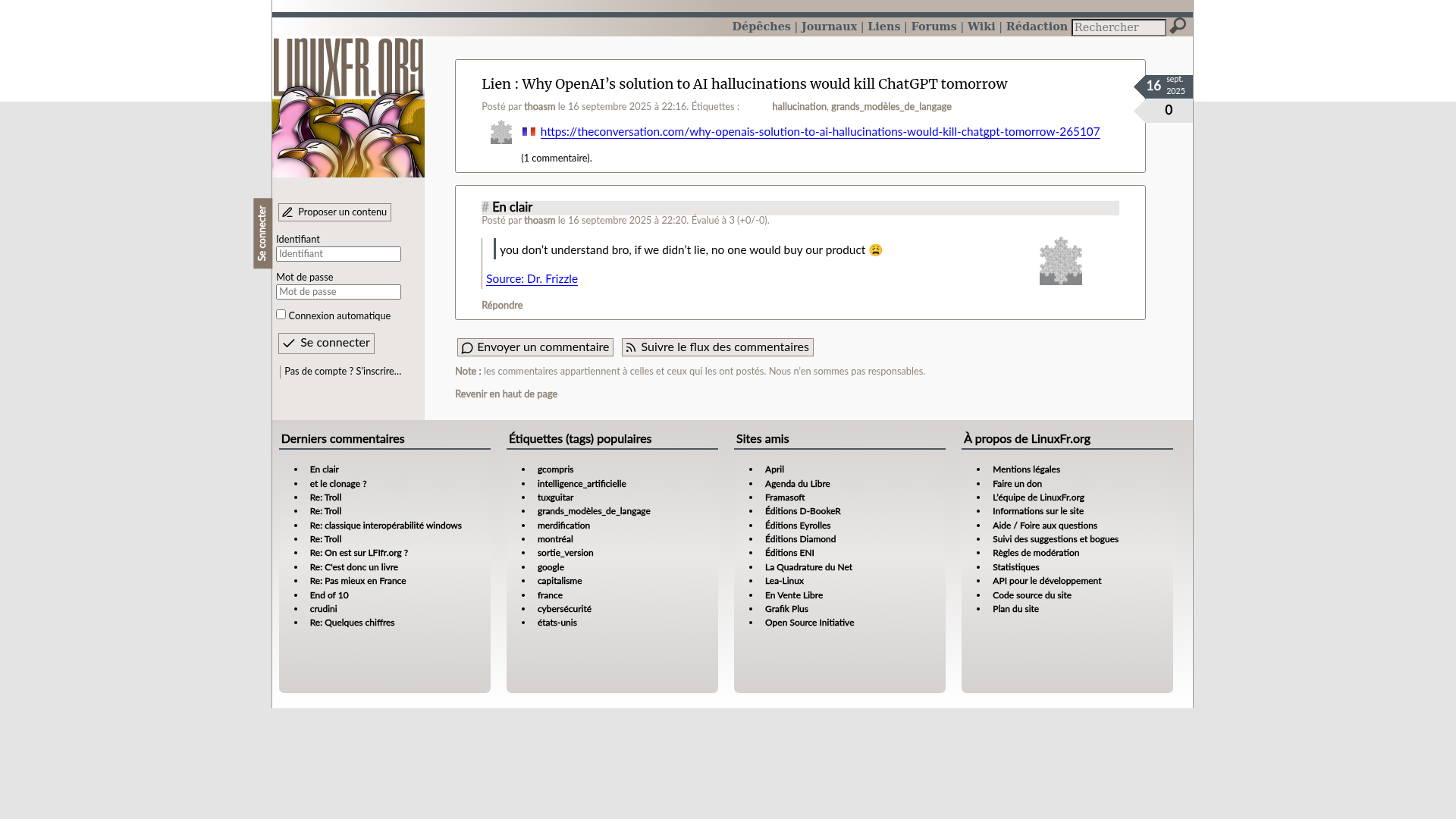Open the gcompris popular tag
Viewport: 1456px width, 819px height.
click(555, 470)
